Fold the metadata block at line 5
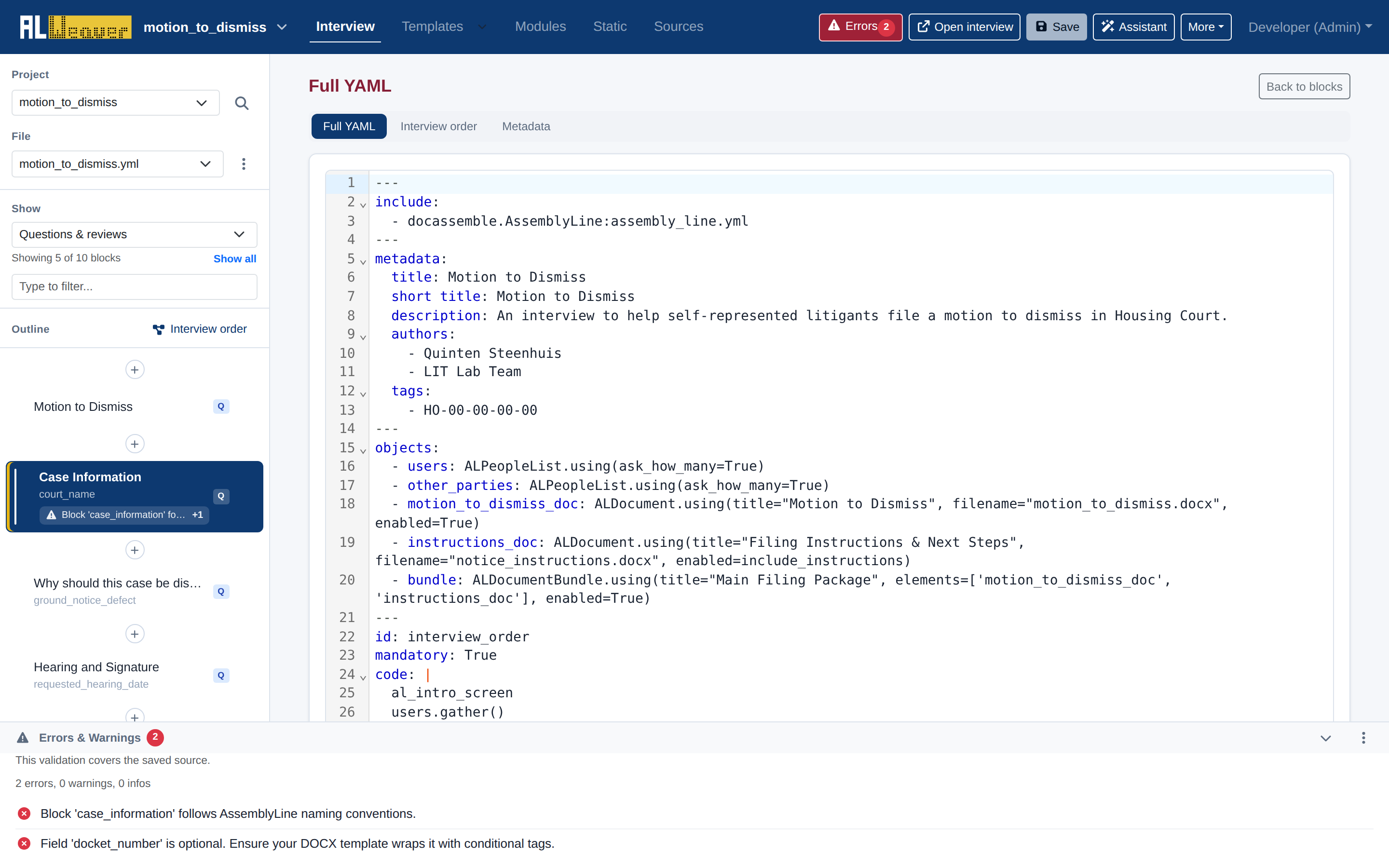1389x868 pixels. click(x=363, y=262)
